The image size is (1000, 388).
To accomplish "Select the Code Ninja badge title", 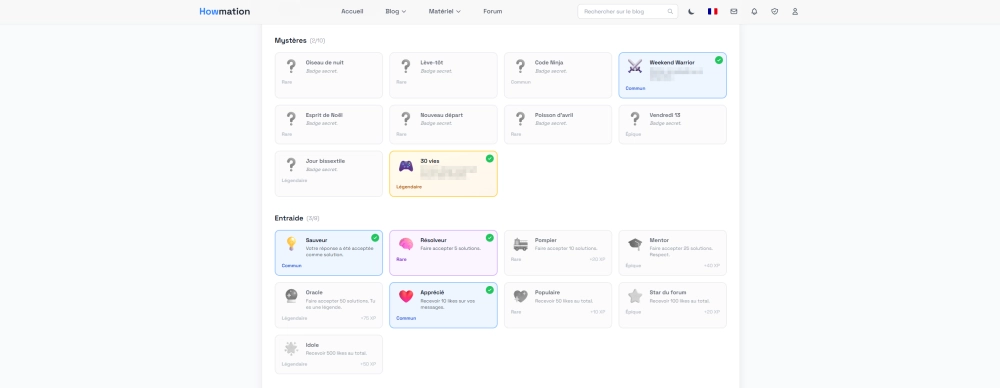I will [549, 63].
